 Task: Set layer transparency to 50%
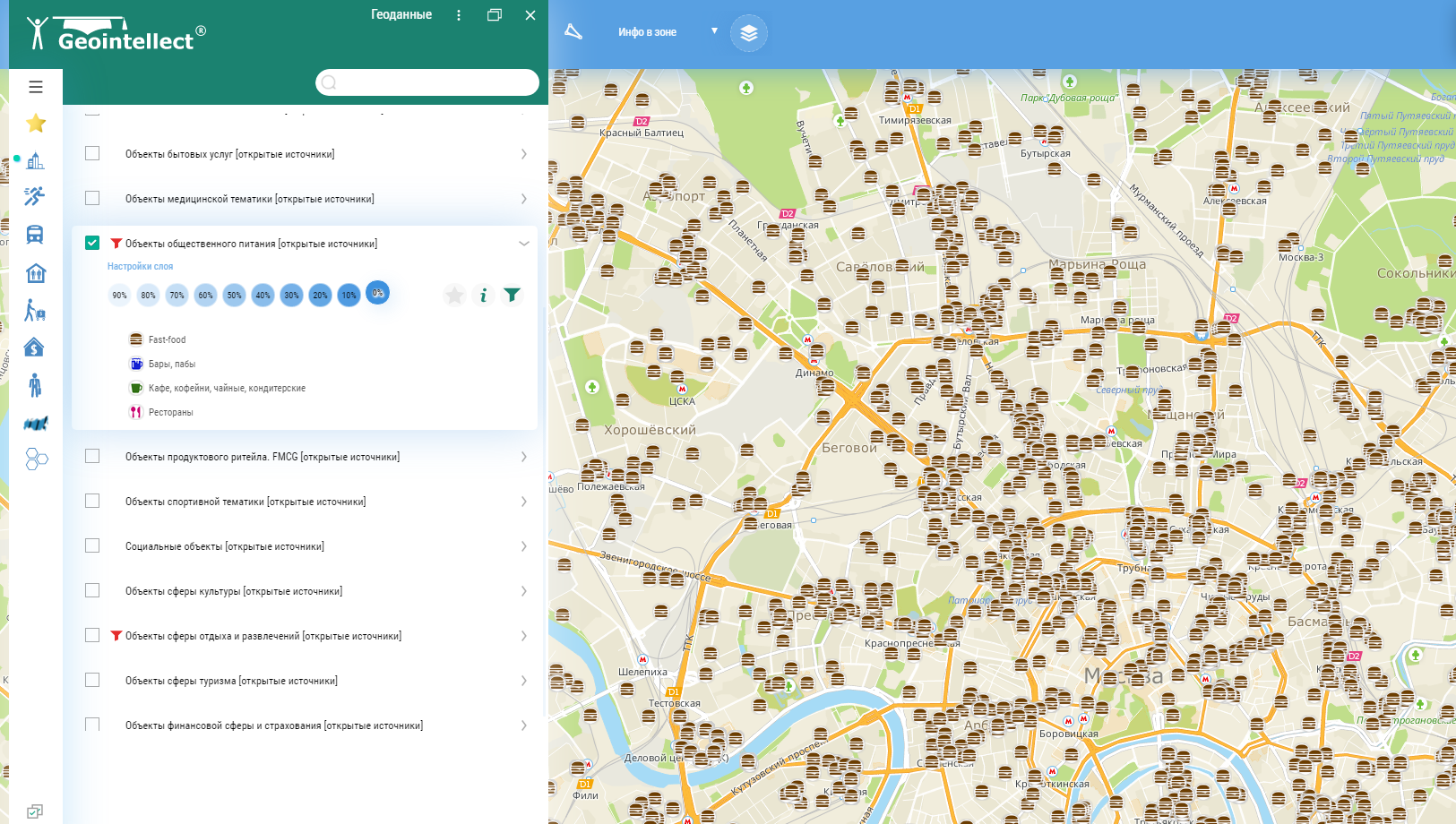(x=234, y=295)
